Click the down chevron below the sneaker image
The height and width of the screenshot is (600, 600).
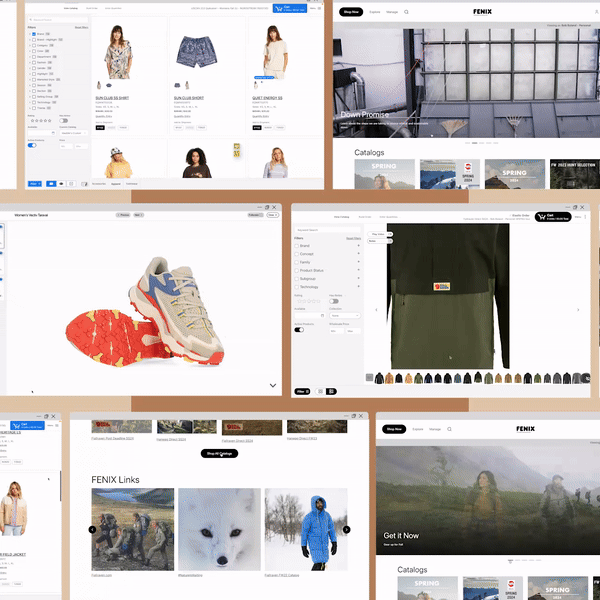coord(273,385)
